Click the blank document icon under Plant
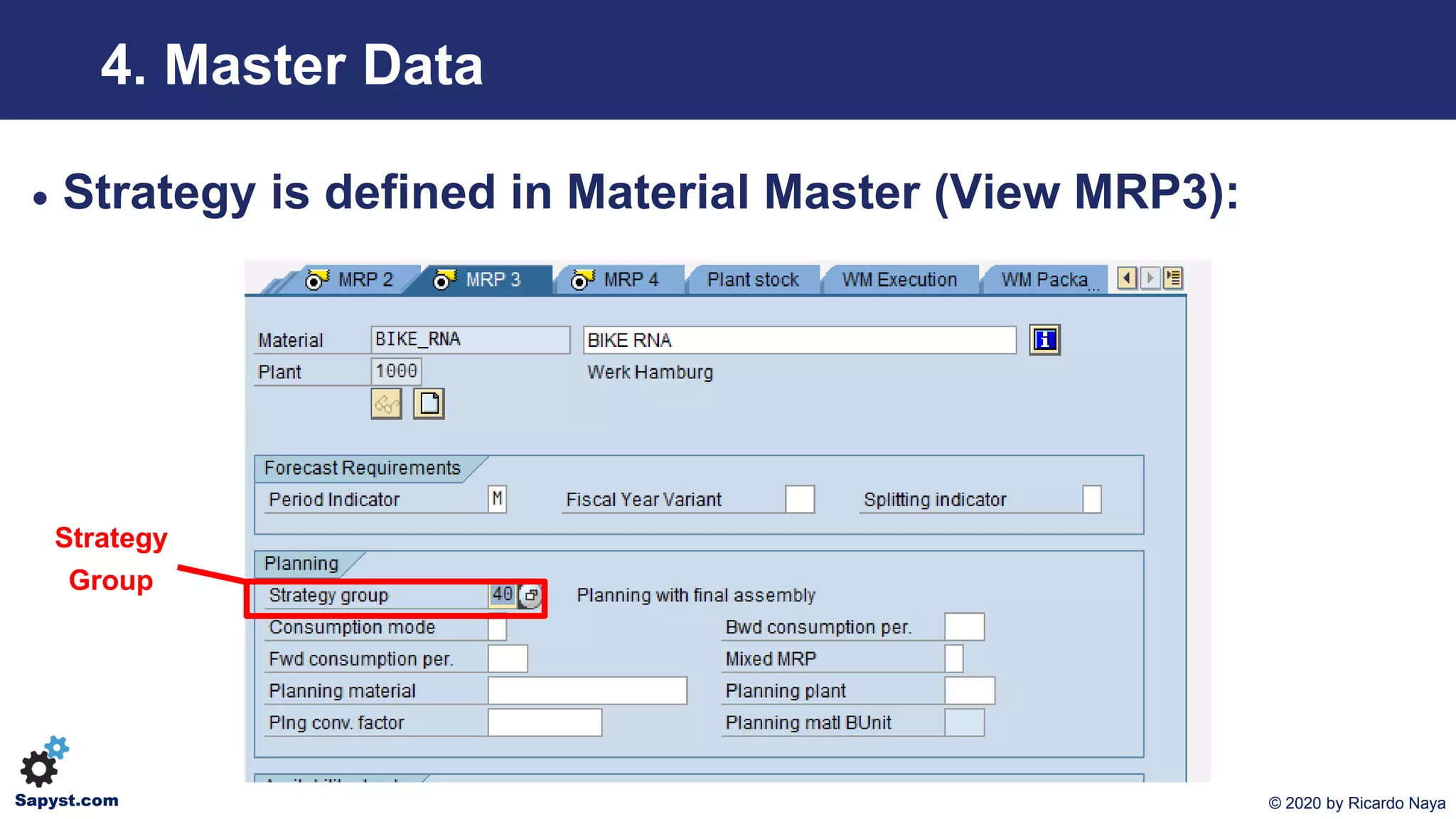 pos(429,404)
